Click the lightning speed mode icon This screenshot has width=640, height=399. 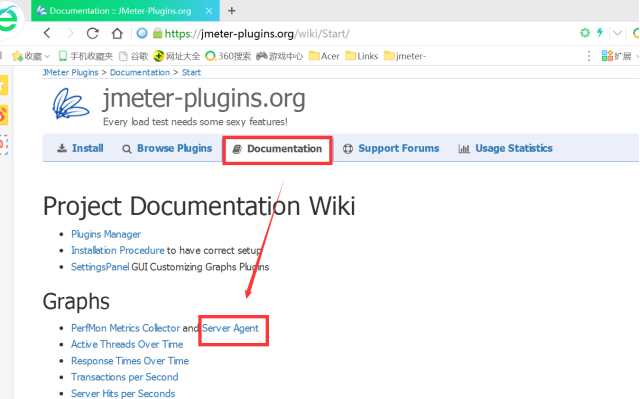pos(600,33)
